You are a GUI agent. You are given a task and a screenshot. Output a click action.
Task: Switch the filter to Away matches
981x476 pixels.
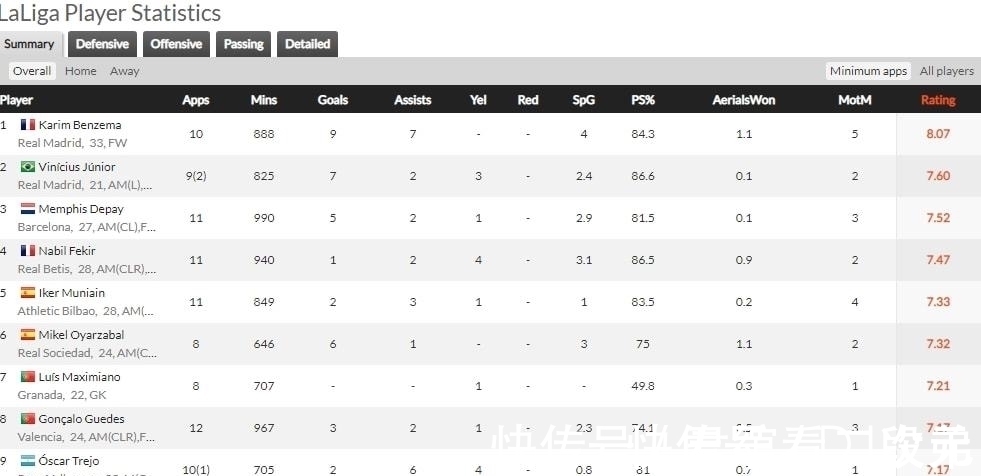125,71
